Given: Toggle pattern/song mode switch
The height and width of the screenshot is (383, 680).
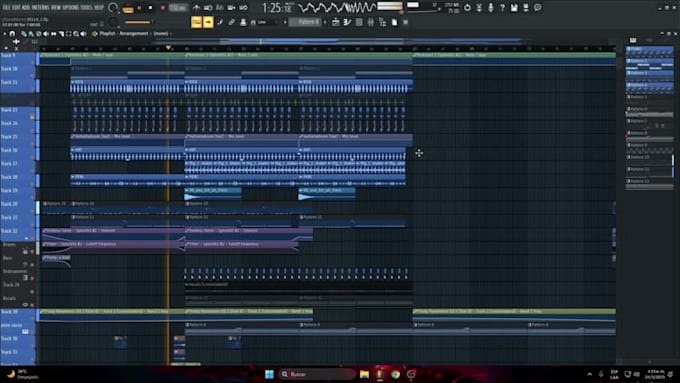Looking at the screenshot, I should click(128, 9).
